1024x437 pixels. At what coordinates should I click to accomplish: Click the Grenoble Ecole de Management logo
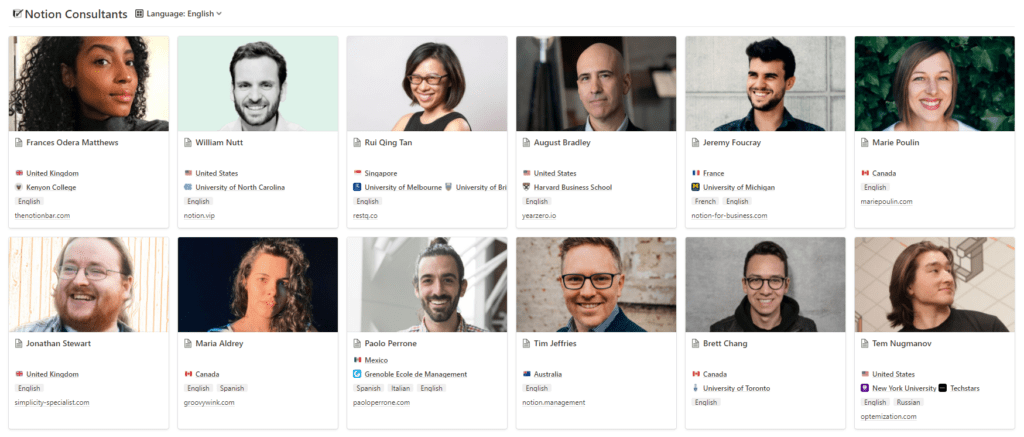(357, 374)
